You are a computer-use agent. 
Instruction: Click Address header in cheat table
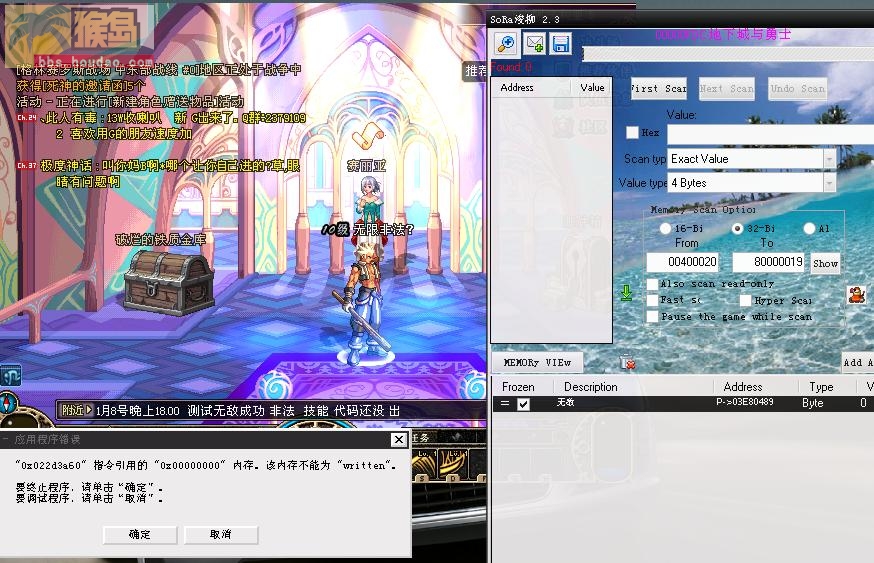pos(742,387)
